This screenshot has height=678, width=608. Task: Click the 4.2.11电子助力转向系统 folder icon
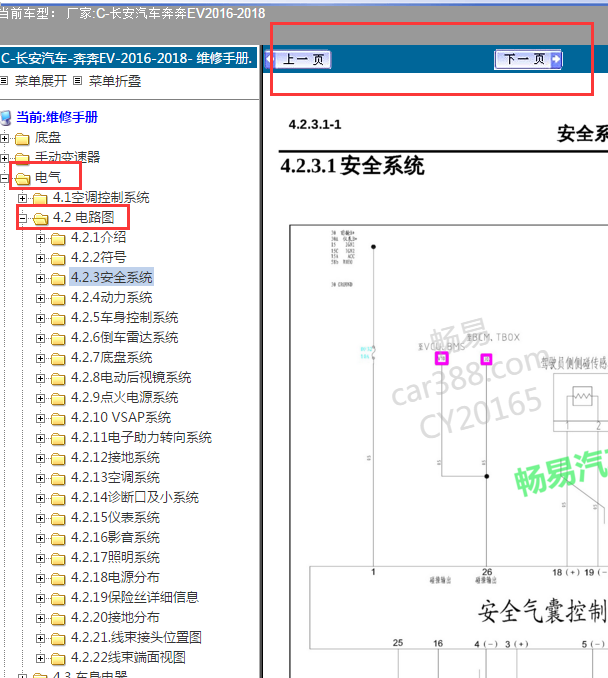tap(58, 439)
